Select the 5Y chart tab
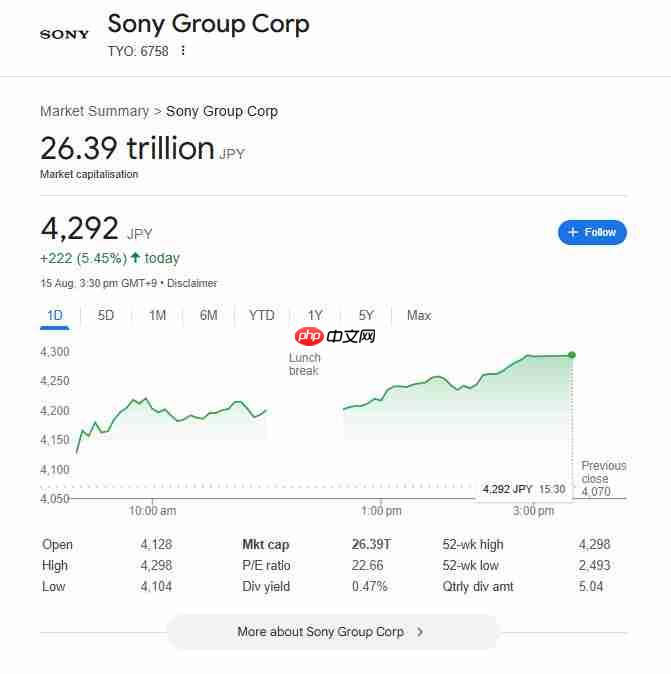 (366, 316)
